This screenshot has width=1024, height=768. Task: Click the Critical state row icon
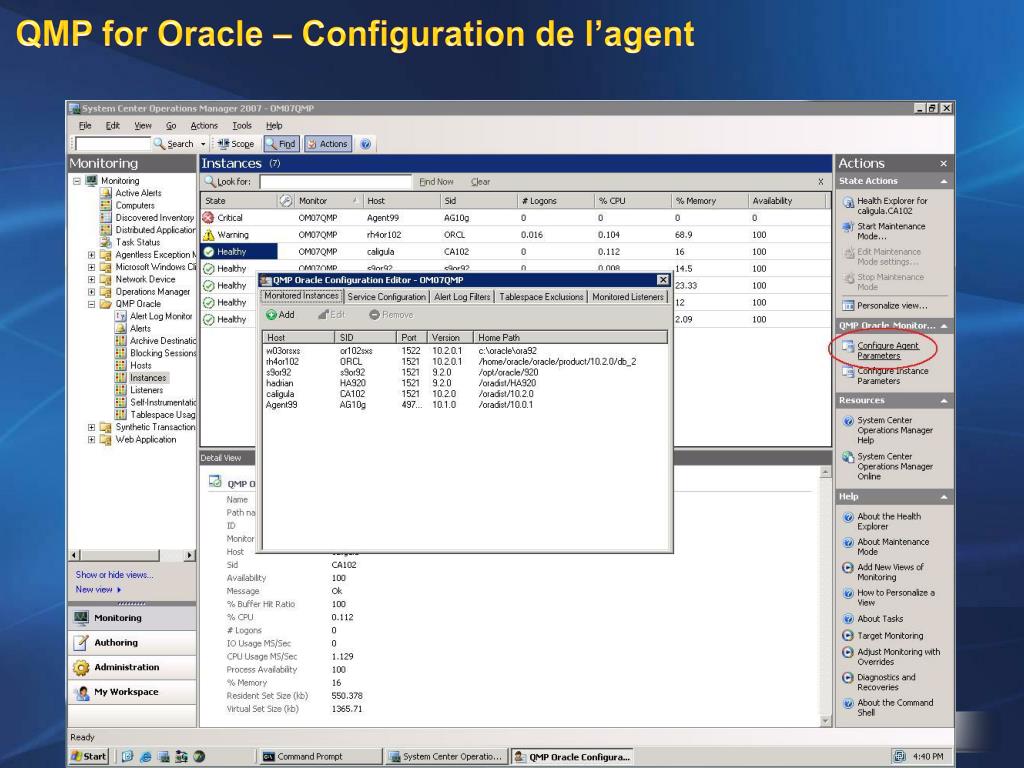click(208, 218)
